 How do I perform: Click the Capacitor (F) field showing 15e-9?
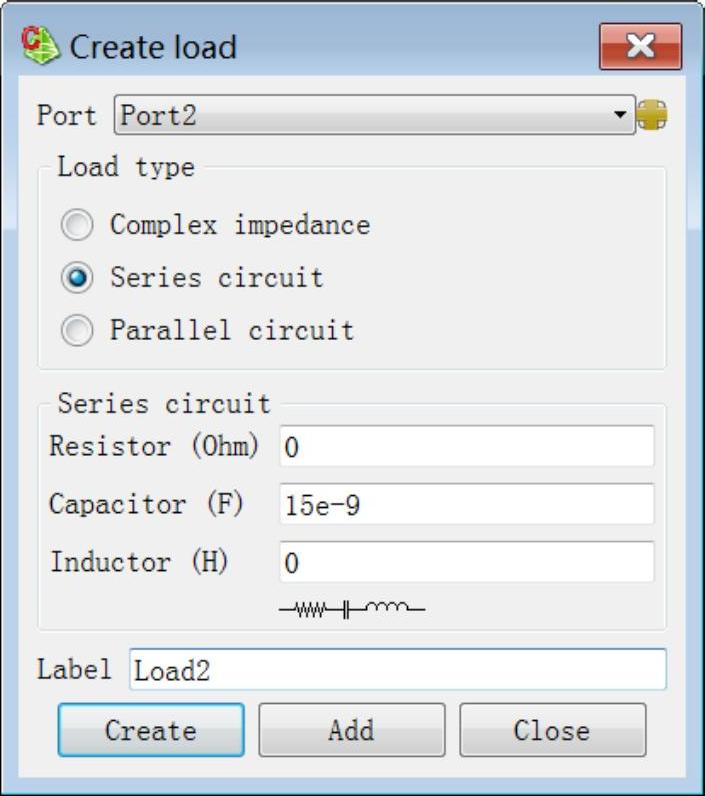coord(466,505)
